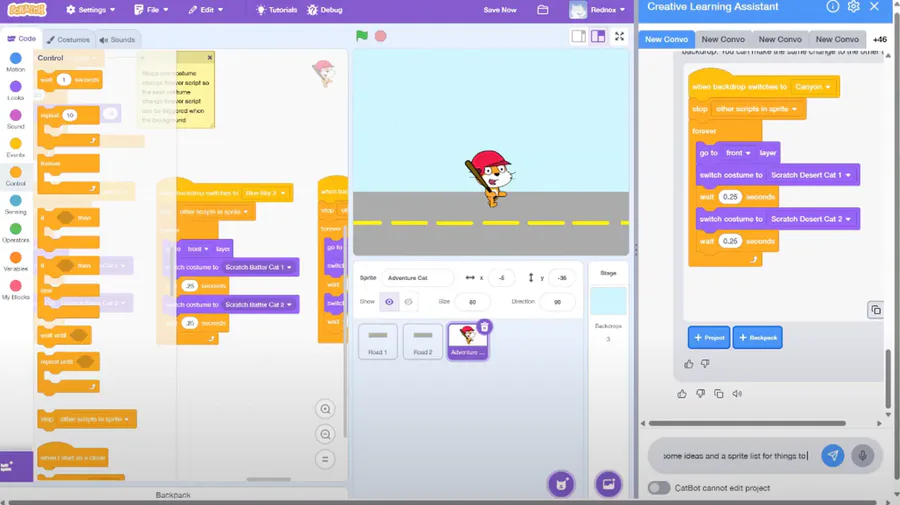Image resolution: width=900 pixels, height=505 pixels.
Task: Open the File menu
Action: (x=152, y=10)
